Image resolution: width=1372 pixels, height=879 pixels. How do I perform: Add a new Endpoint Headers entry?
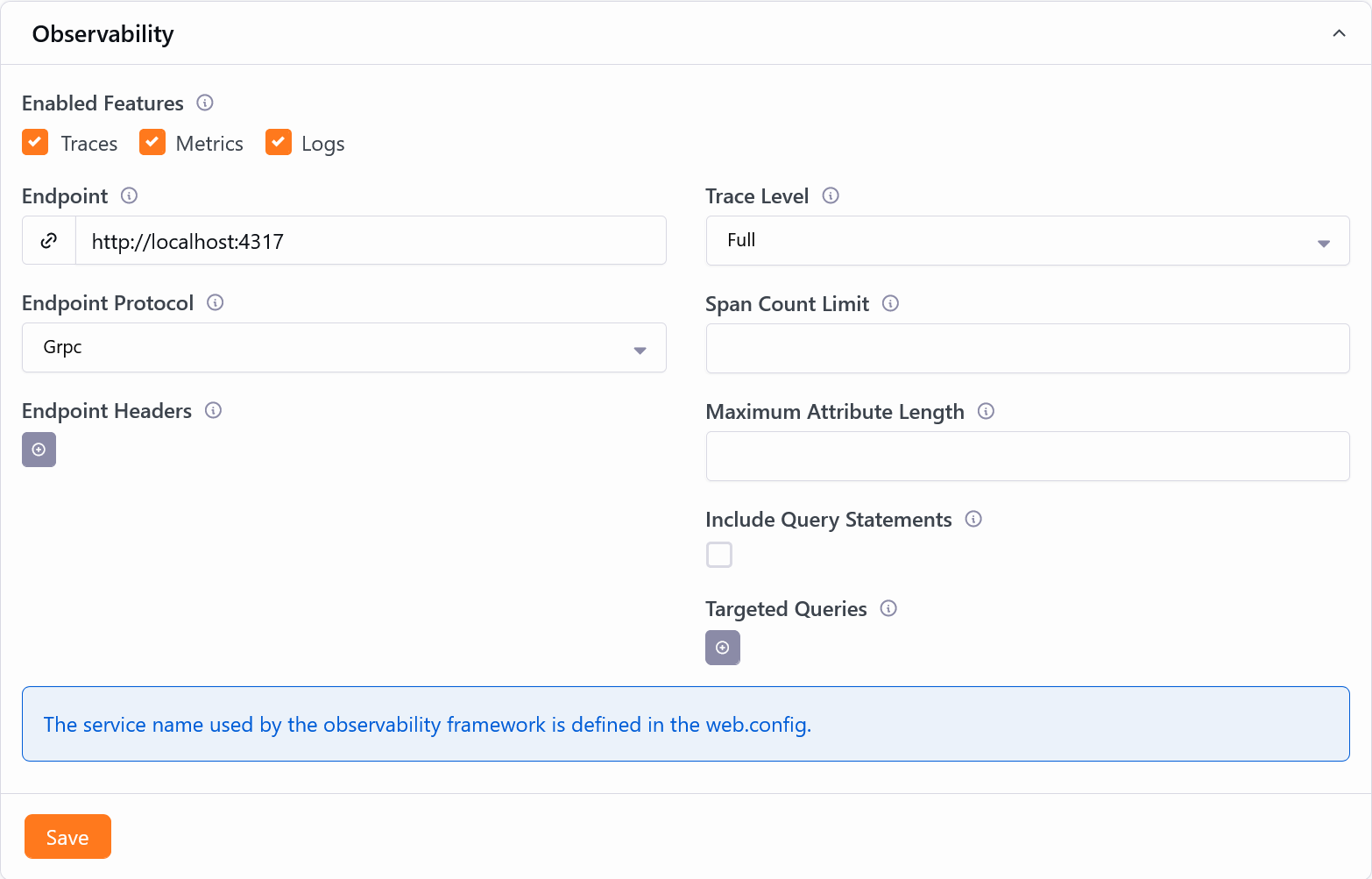tap(39, 450)
